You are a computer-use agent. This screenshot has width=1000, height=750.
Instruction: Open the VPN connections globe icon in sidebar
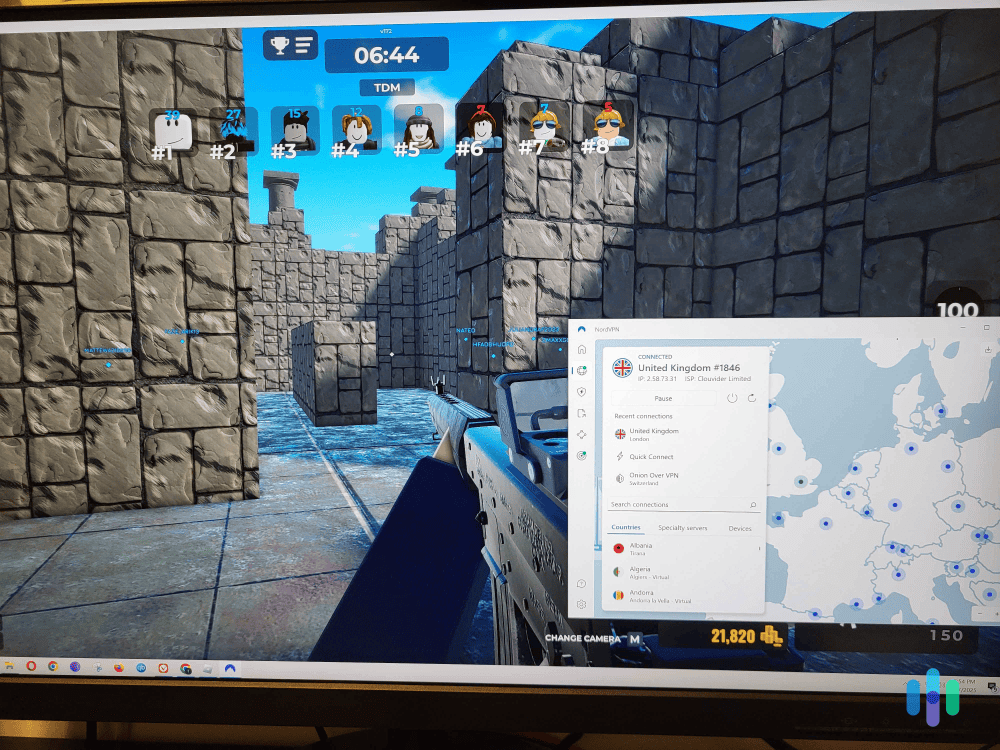click(582, 371)
